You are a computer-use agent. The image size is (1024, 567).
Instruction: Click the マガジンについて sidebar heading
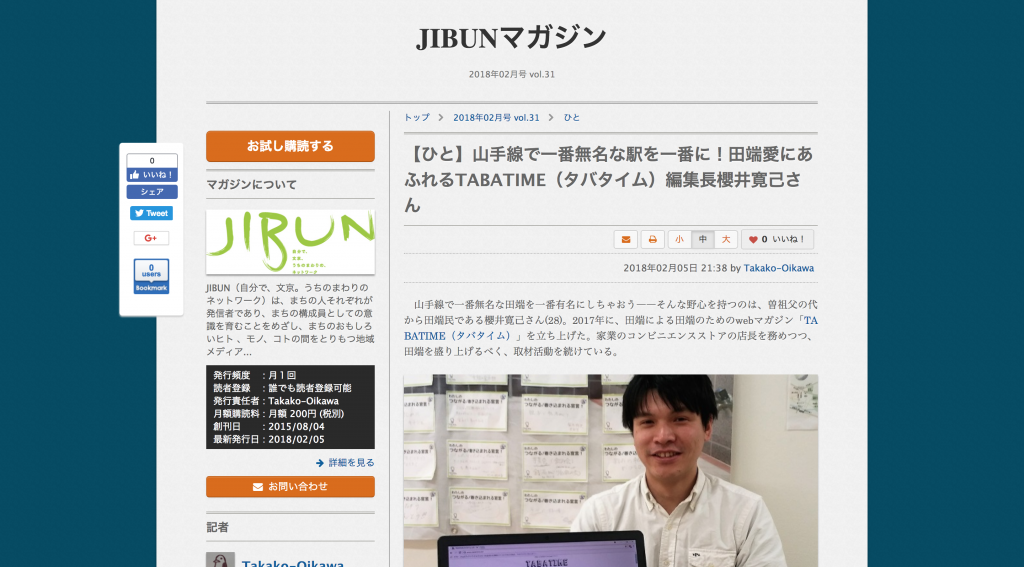tap(251, 185)
